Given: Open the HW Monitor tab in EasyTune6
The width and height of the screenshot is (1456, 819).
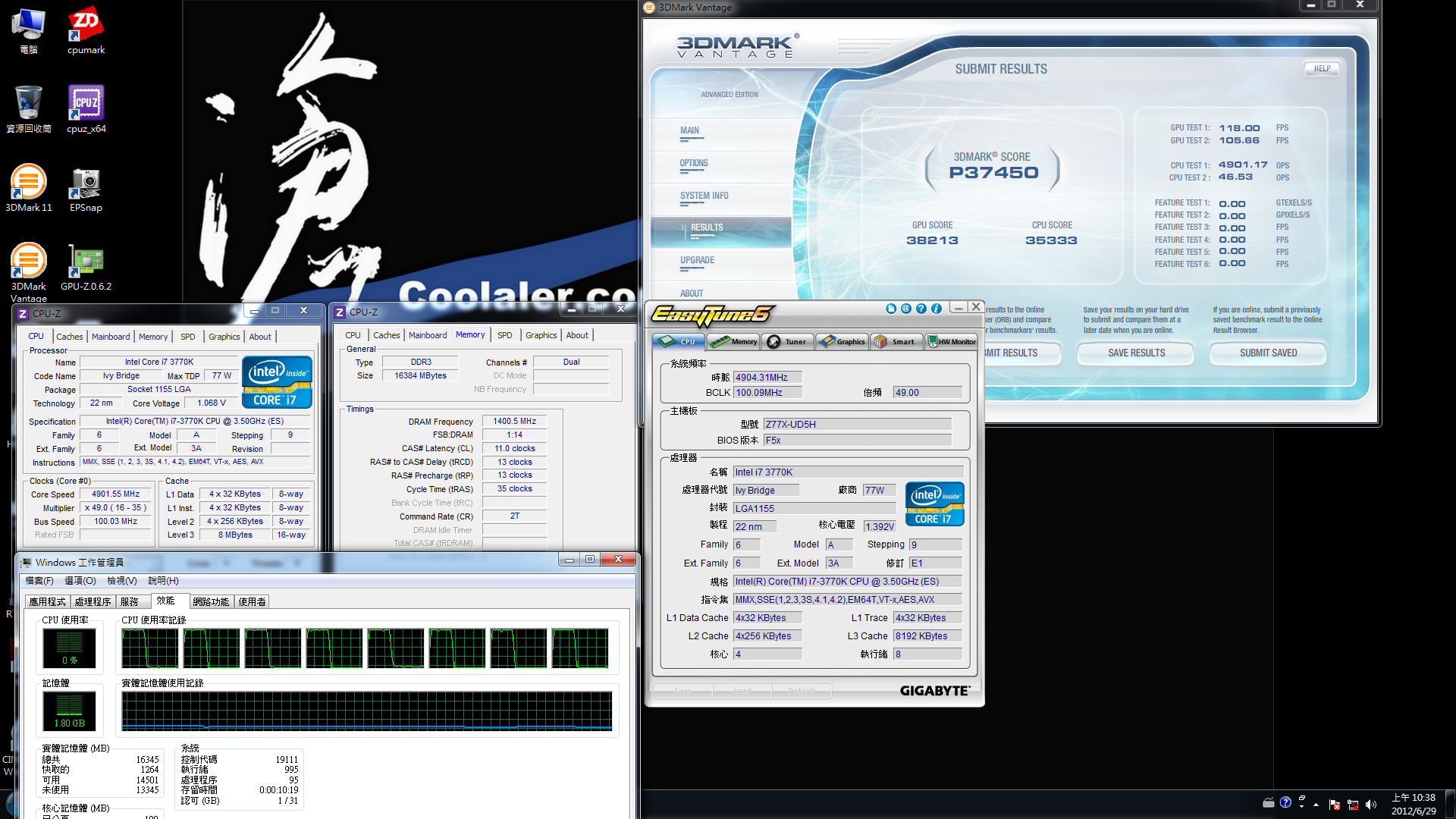Looking at the screenshot, I should pyautogui.click(x=951, y=341).
